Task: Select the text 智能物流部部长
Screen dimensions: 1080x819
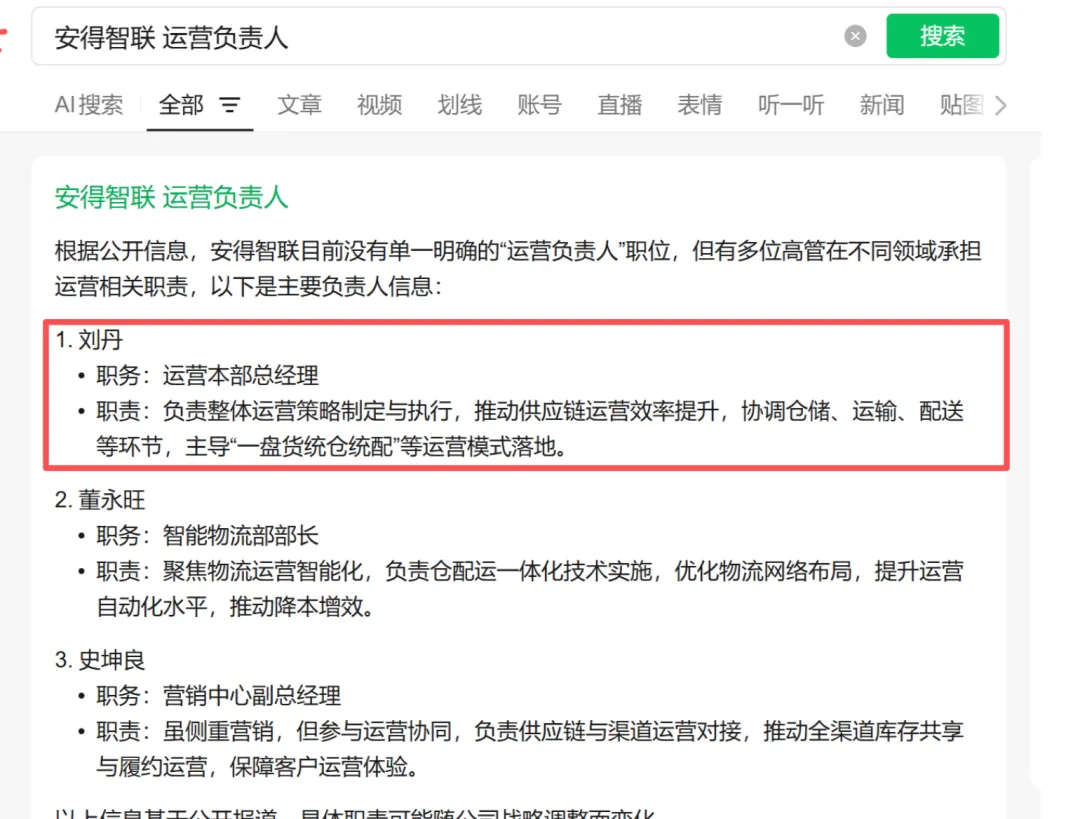Action: (x=240, y=535)
